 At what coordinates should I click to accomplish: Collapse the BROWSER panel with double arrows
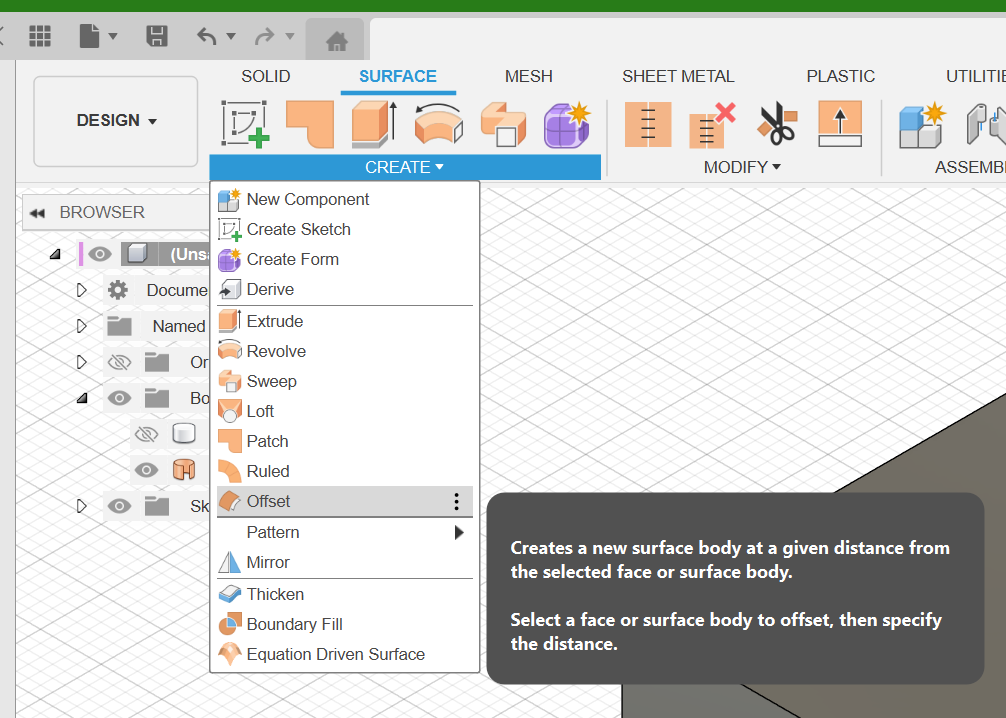point(37,213)
